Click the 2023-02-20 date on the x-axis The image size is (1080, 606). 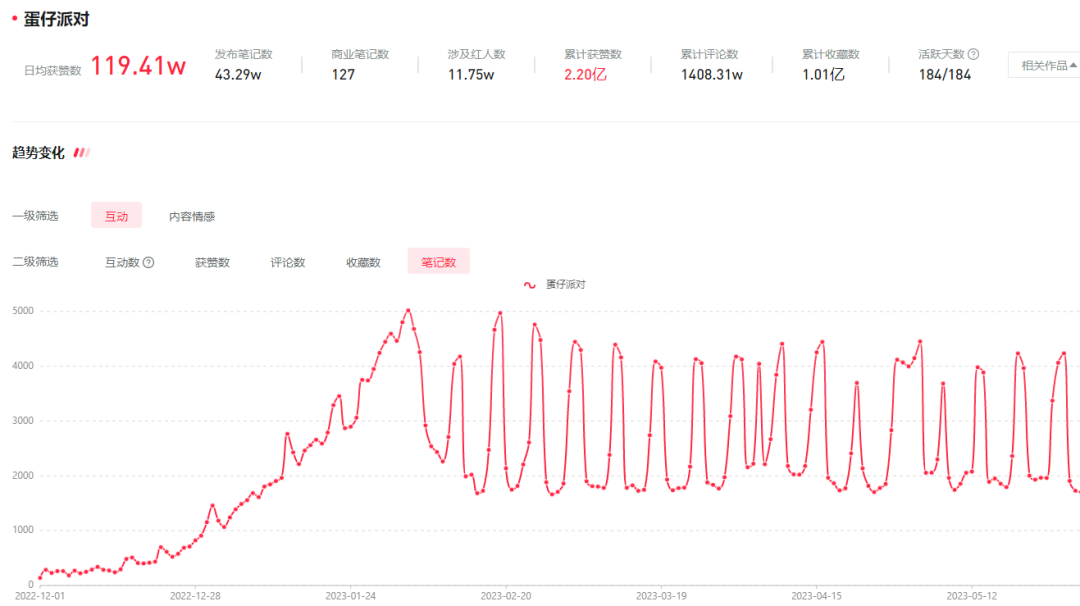[505, 595]
